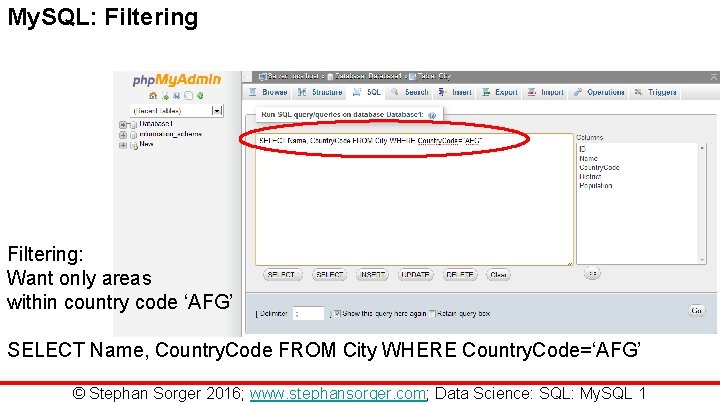Click the Server localhost breadcrumb link
The height and width of the screenshot is (405, 720).
(x=292, y=76)
